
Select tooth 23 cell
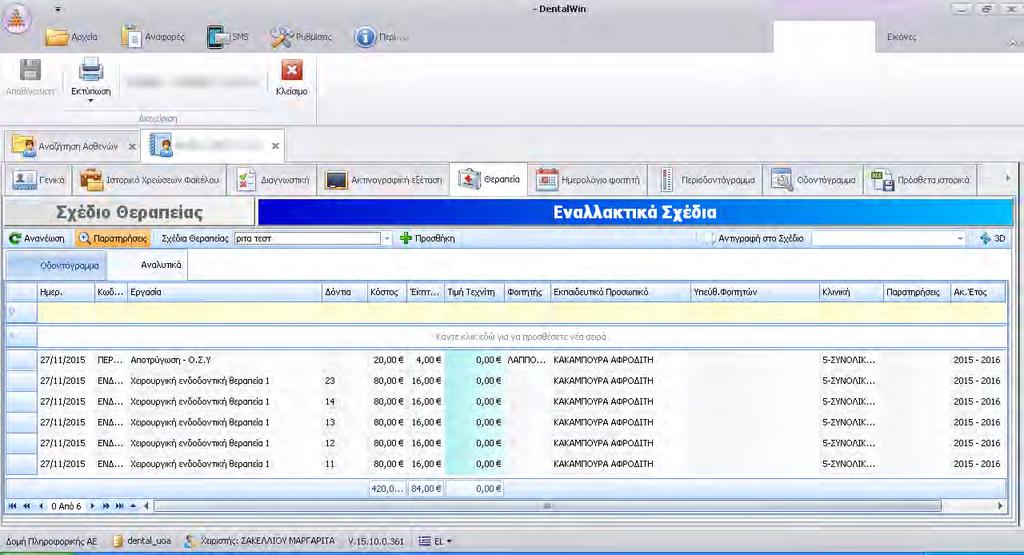[344, 381]
